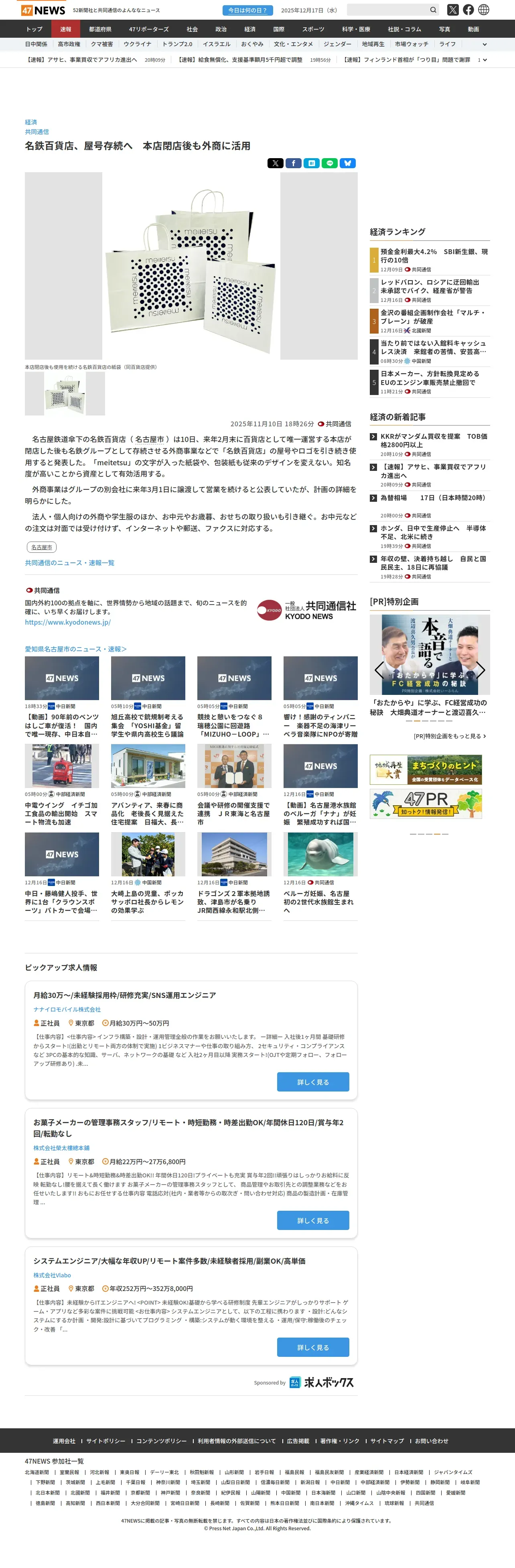
Task: Select the スポーツ navigation tab
Action: coord(313,29)
